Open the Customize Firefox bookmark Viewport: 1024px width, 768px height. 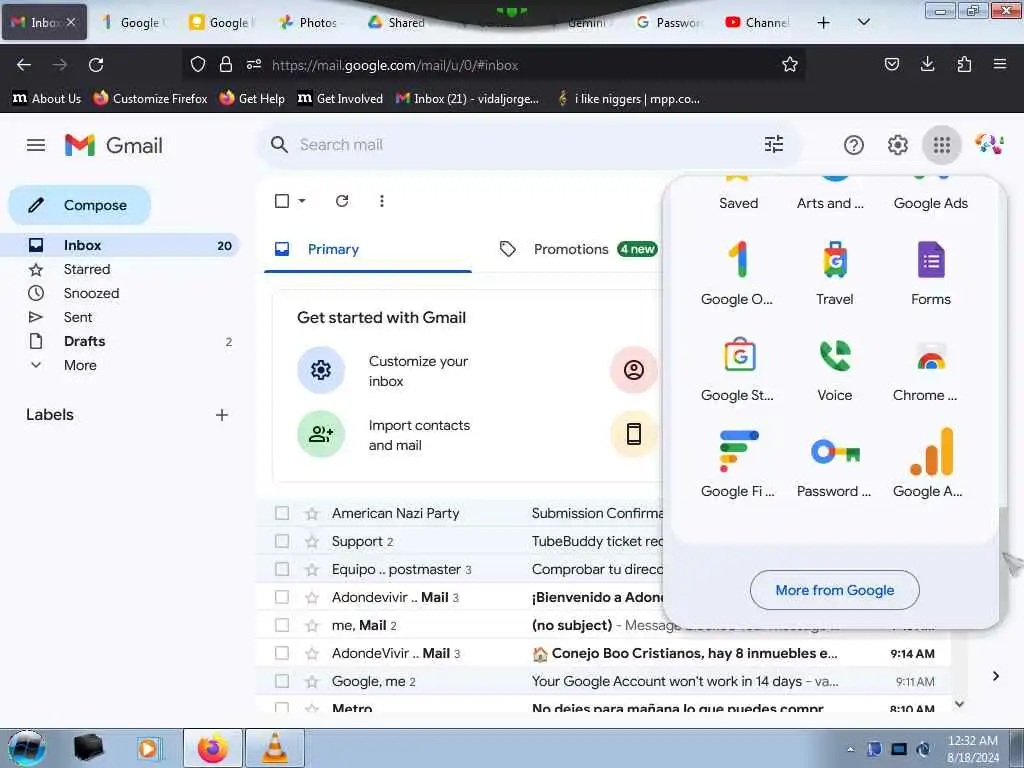(150, 99)
